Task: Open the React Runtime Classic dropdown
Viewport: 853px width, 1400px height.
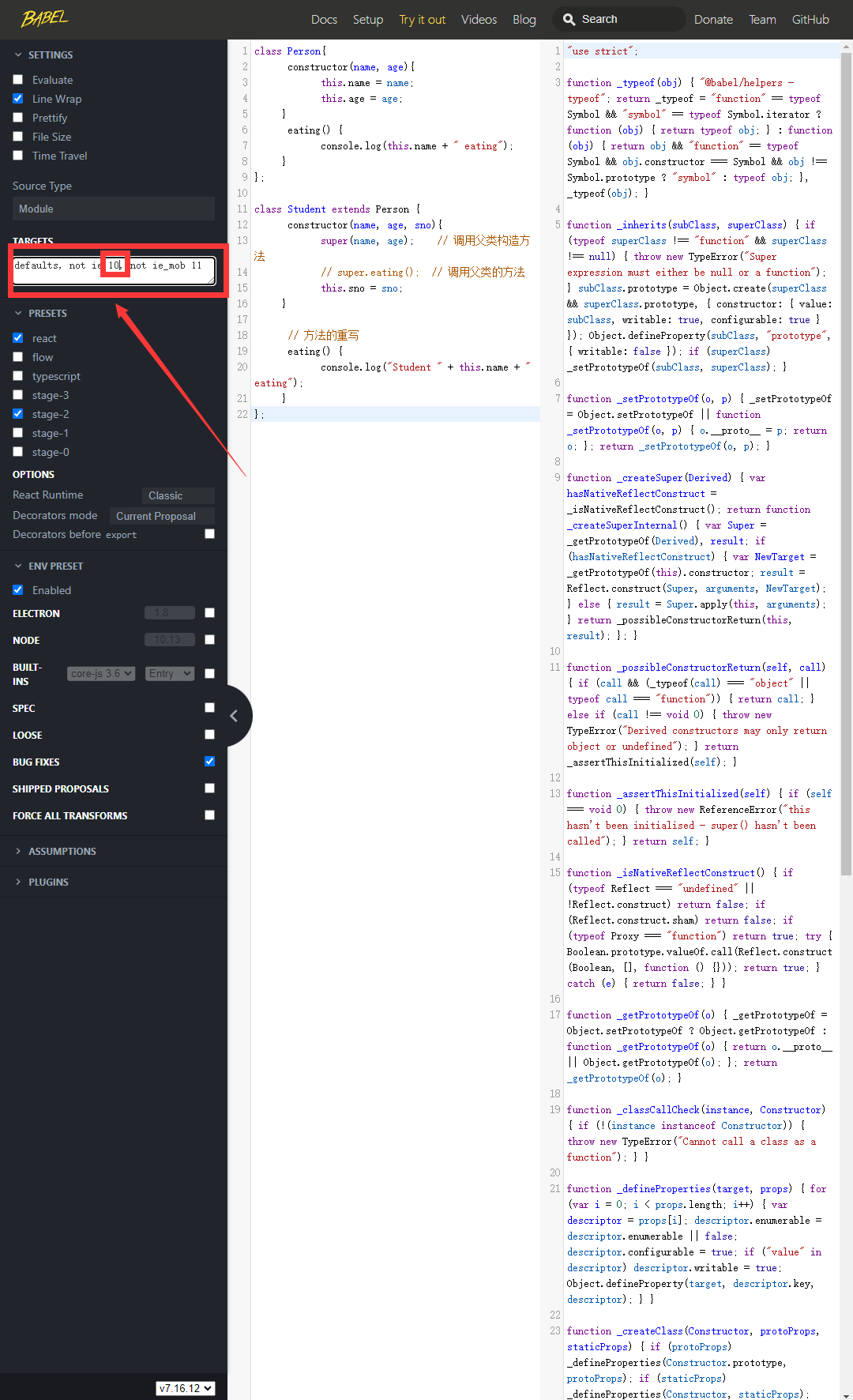Action: (x=178, y=495)
